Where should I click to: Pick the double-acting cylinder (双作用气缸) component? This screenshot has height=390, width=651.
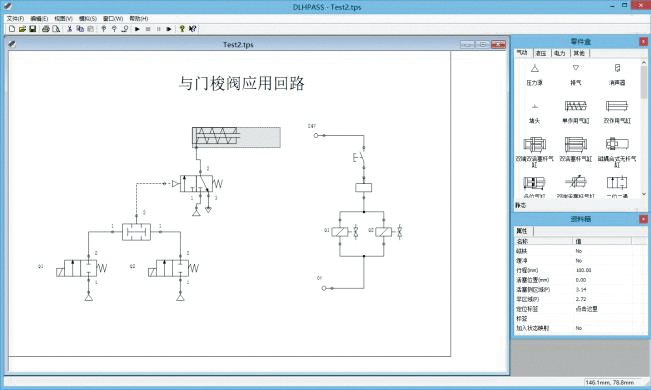click(x=617, y=112)
